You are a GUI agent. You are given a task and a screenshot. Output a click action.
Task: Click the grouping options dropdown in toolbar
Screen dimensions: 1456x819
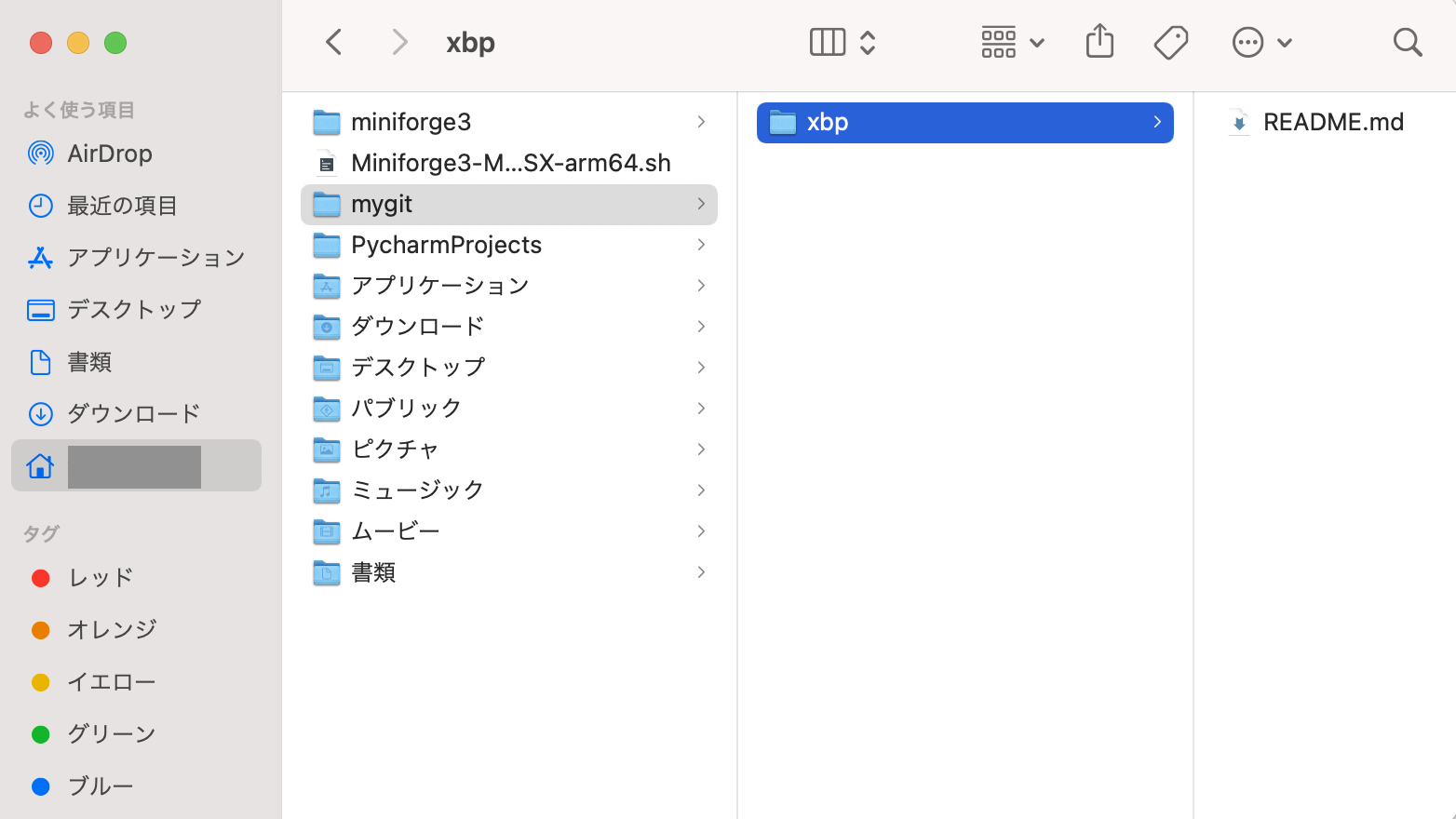(x=1011, y=42)
